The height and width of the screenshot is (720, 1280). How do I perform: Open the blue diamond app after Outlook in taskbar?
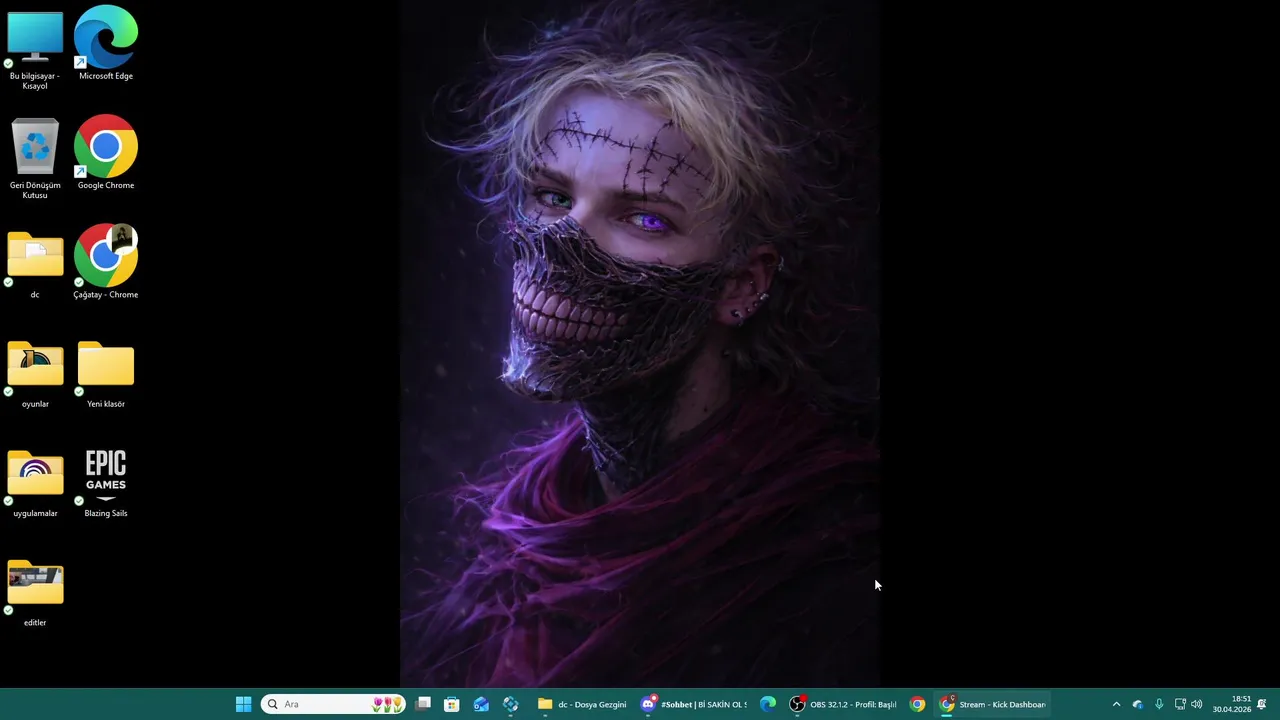pyautogui.click(x=511, y=704)
